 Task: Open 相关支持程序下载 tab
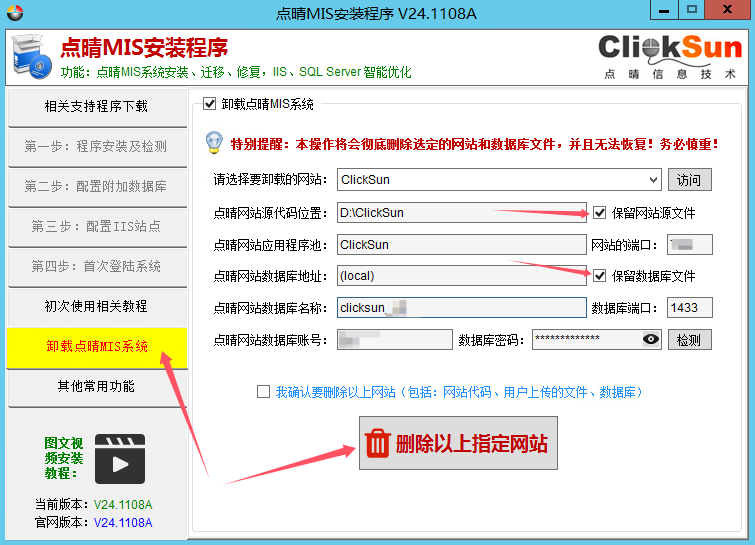pos(97,106)
